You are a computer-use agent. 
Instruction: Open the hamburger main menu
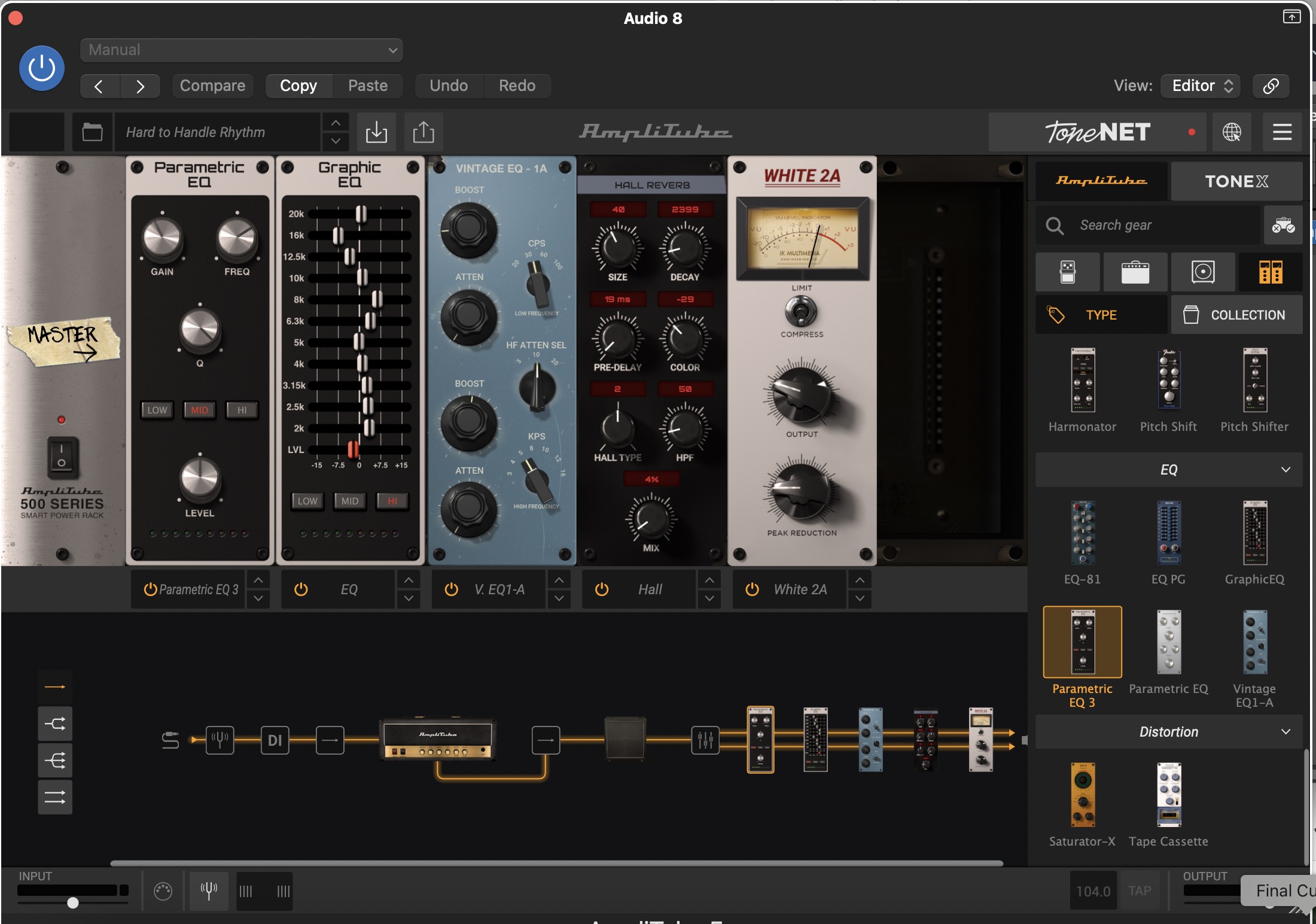click(1282, 132)
